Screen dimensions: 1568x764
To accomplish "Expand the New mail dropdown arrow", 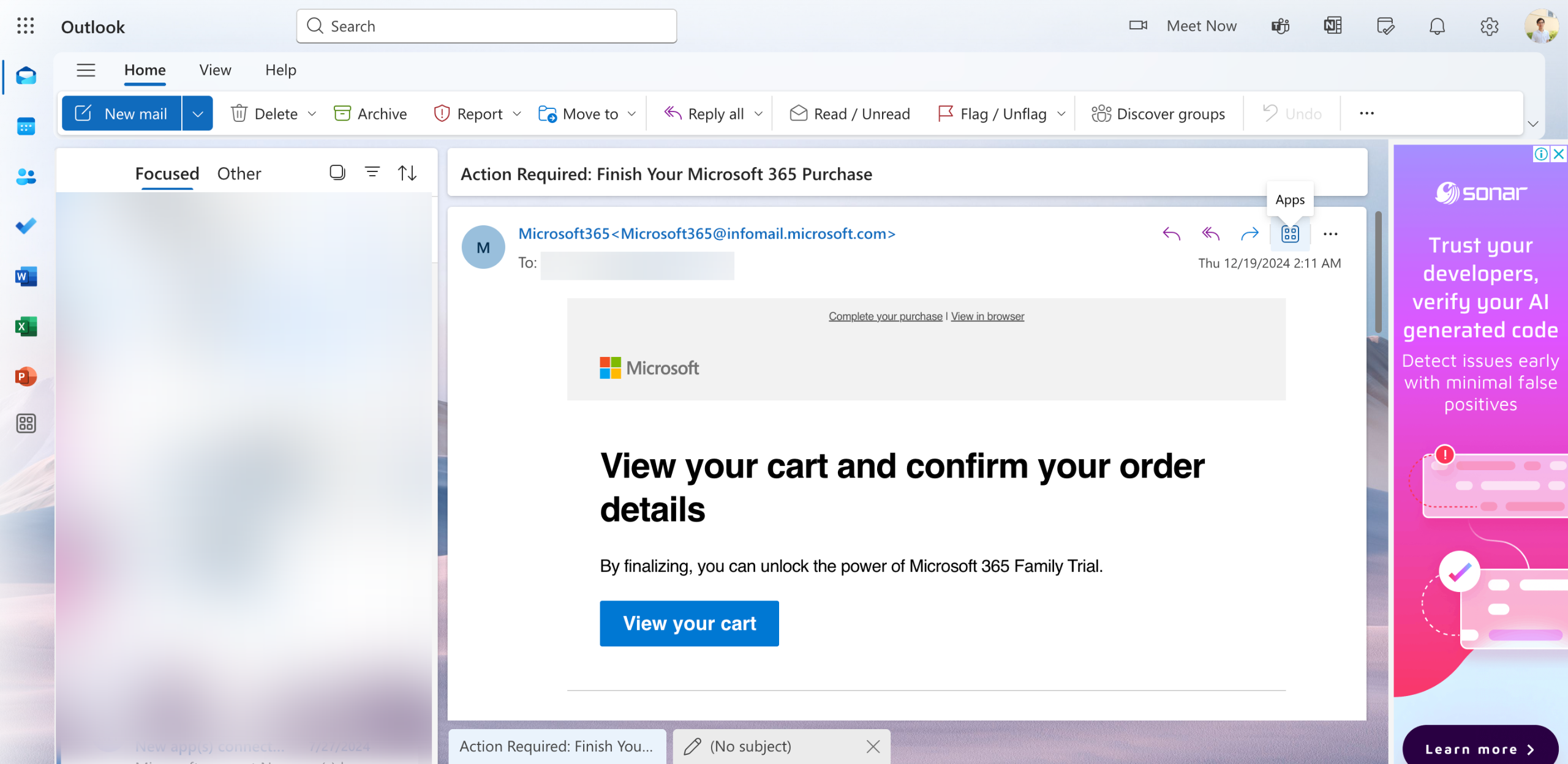I will (x=197, y=114).
